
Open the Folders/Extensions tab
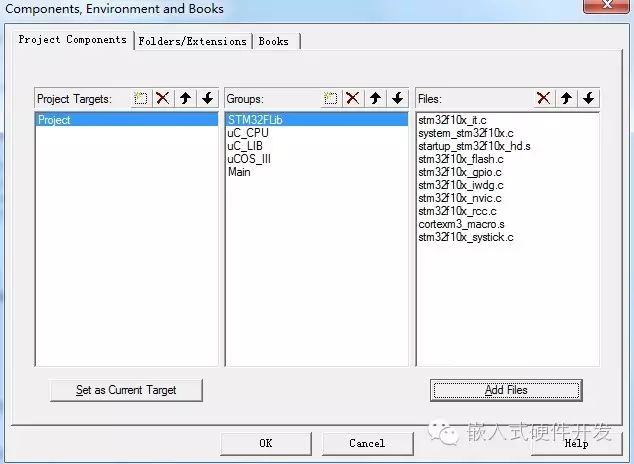coord(192,41)
